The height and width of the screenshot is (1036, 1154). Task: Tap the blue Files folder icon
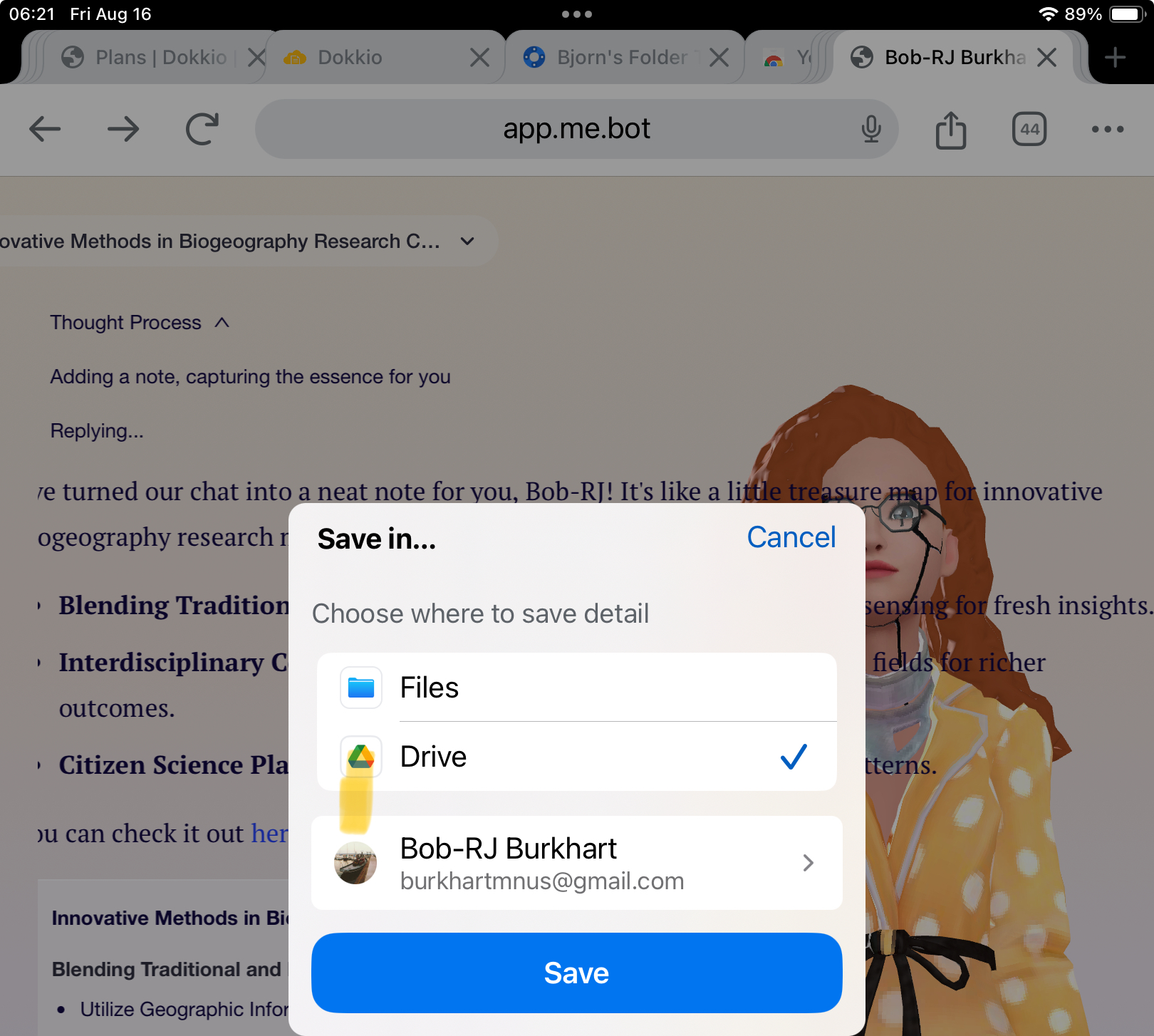[x=361, y=688]
